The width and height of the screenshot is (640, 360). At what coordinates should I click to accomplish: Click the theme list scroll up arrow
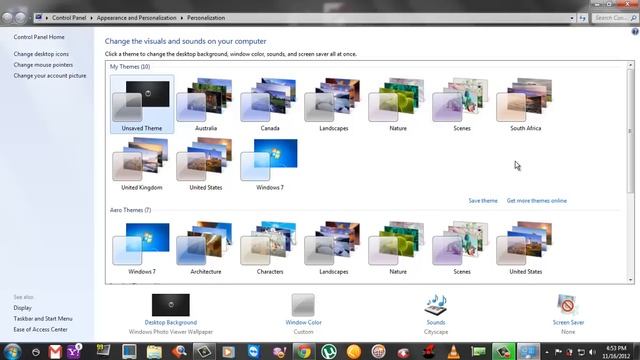point(630,65)
